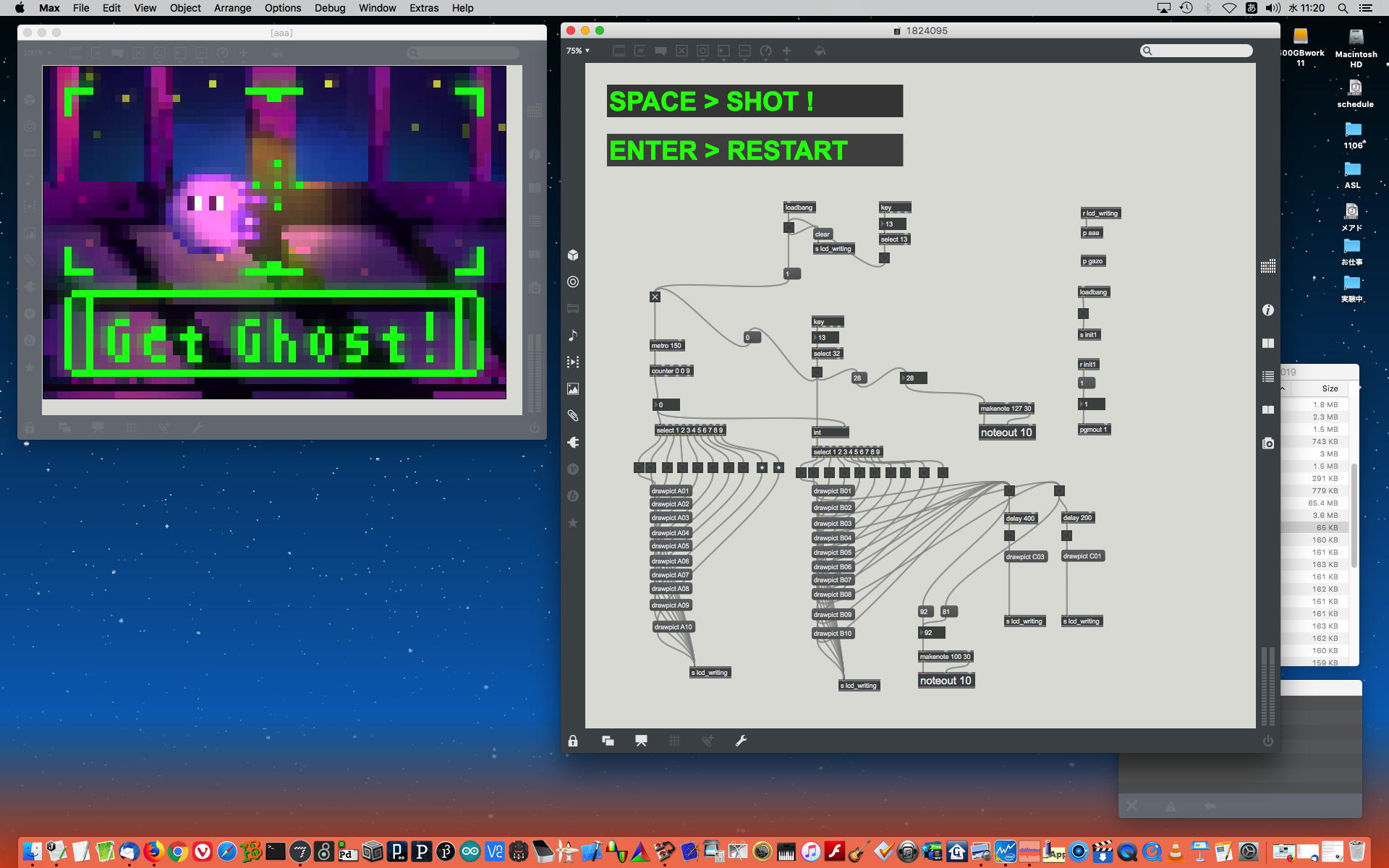Open the snapshots camera icon in sidebar
The width and height of the screenshot is (1389, 868).
tap(1267, 443)
